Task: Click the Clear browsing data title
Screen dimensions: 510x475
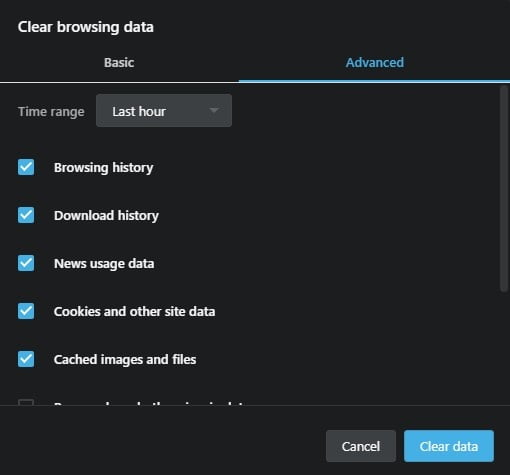Action: tap(86, 27)
